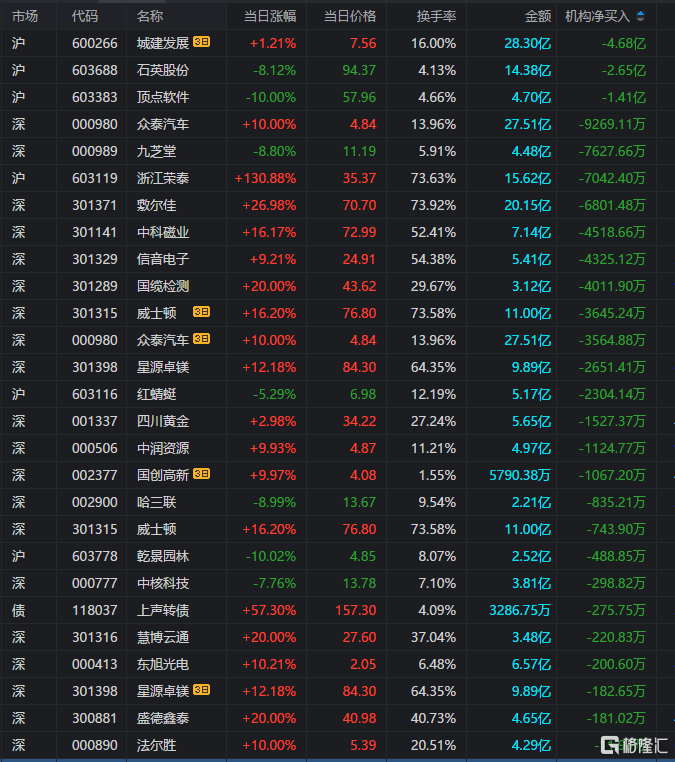Click the 机构净买入 header label
This screenshot has height=762, width=675.
click(598, 17)
